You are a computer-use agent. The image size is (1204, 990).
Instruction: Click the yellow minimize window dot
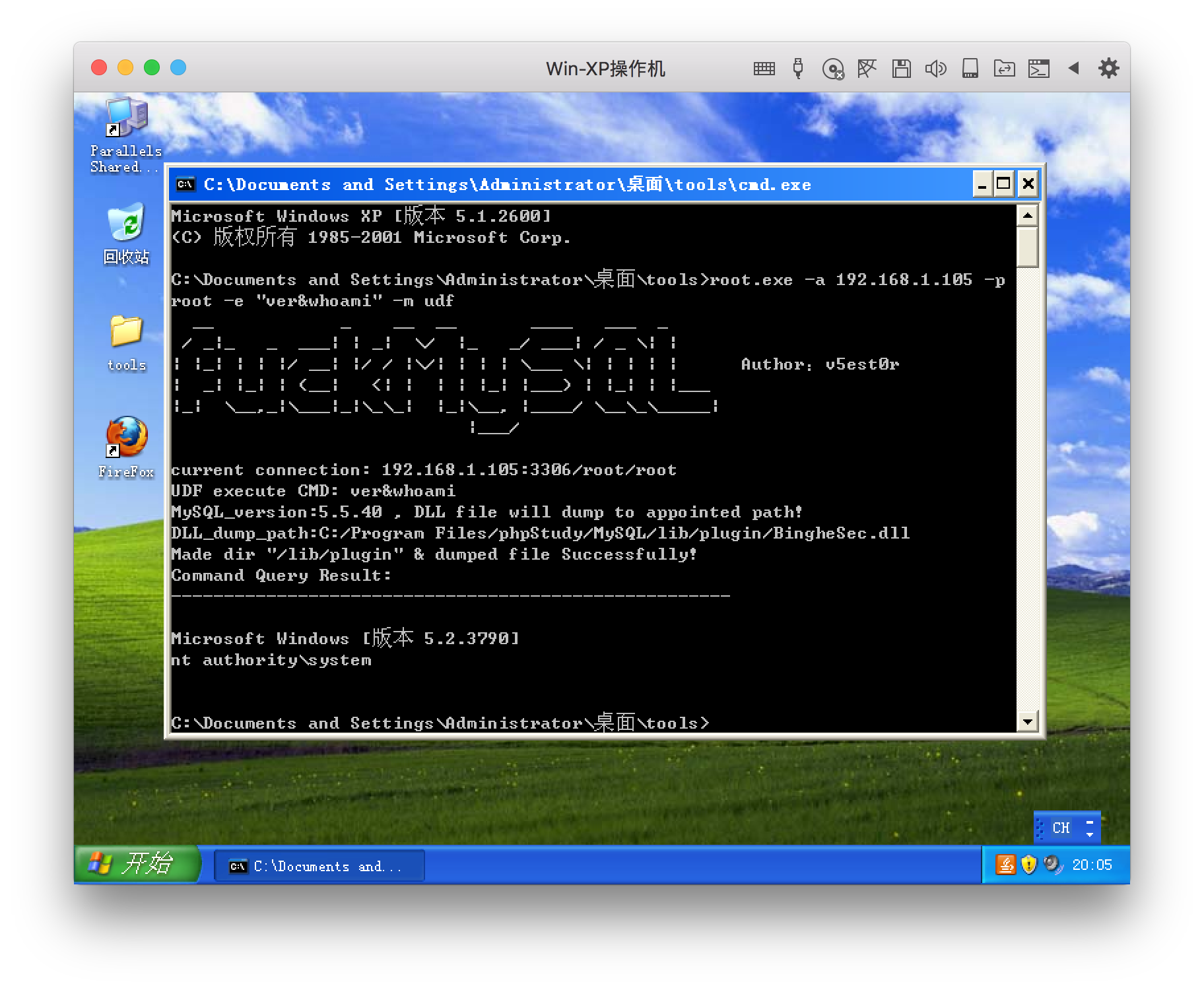click(x=125, y=67)
